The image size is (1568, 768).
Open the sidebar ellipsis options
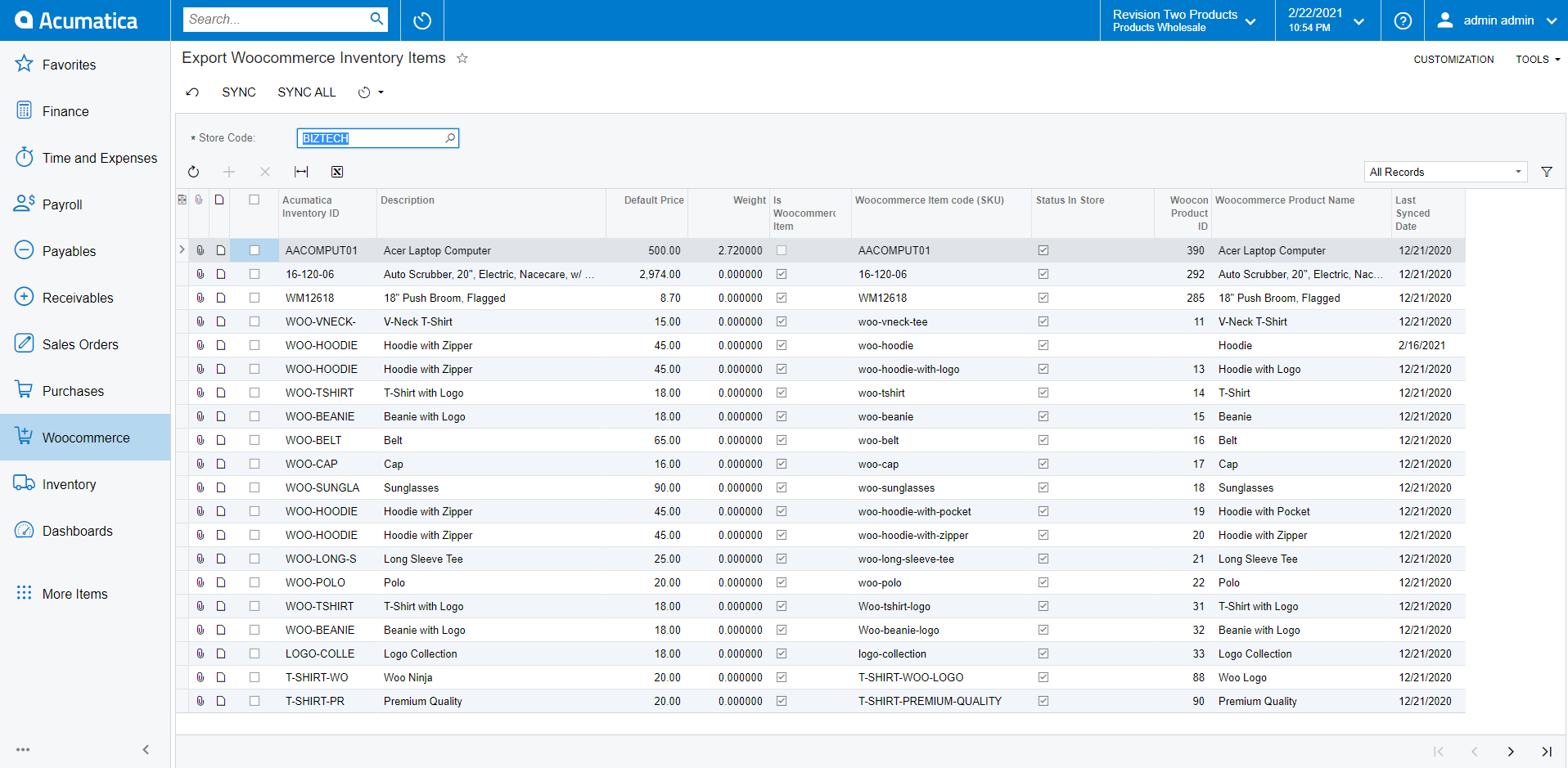(23, 750)
